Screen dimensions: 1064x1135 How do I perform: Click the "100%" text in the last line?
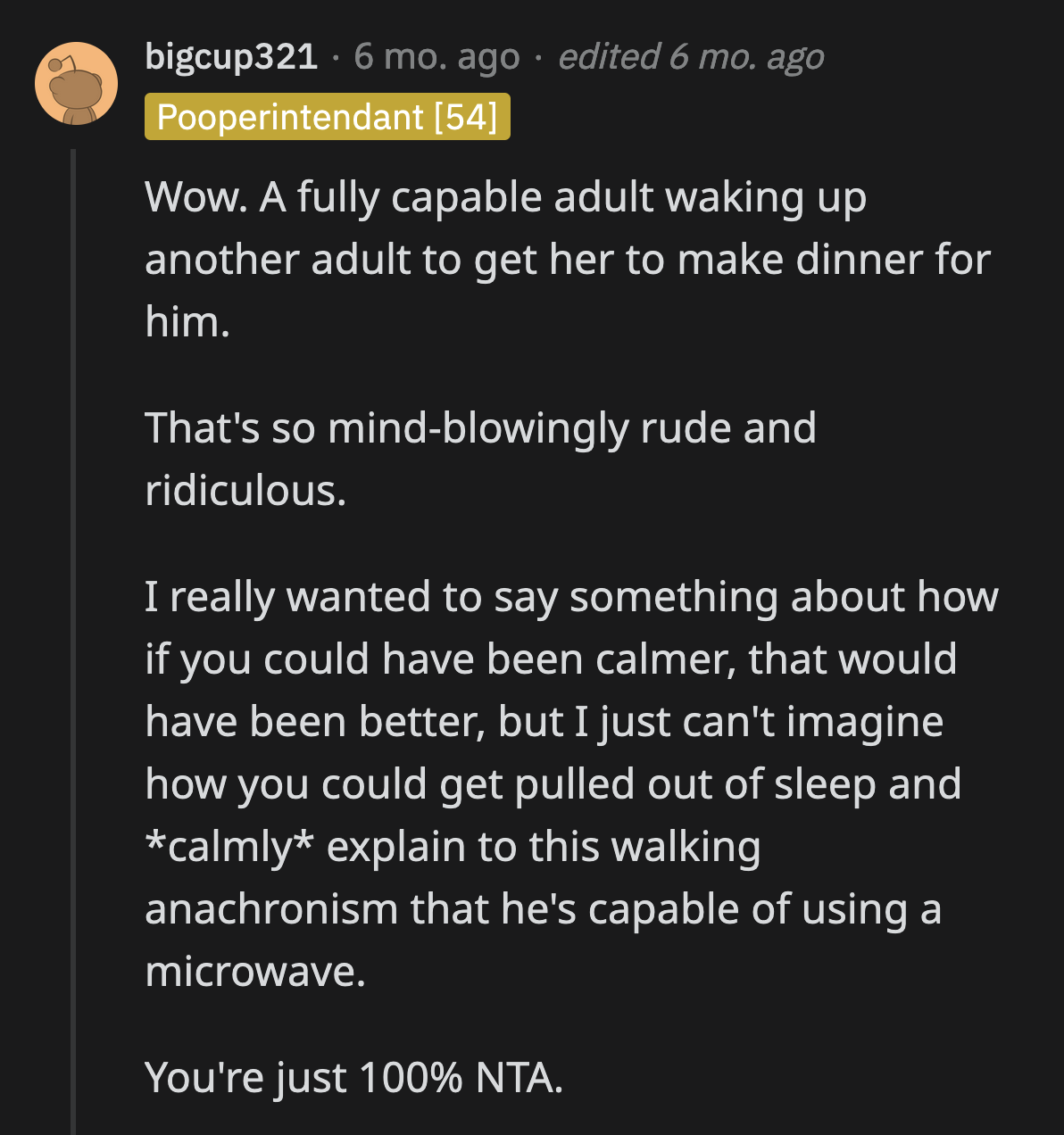411,1077
